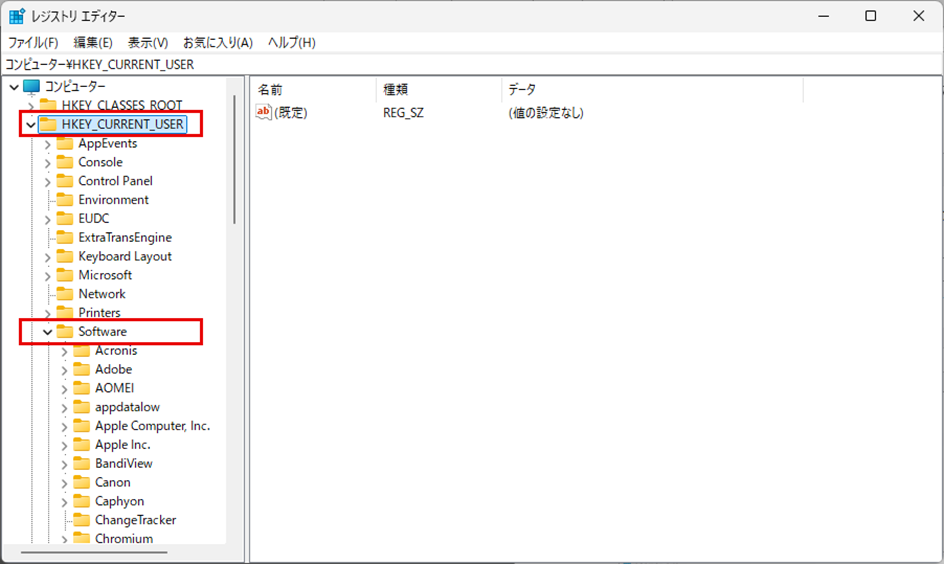Expand the Acronis key
The image size is (944, 564).
(64, 352)
